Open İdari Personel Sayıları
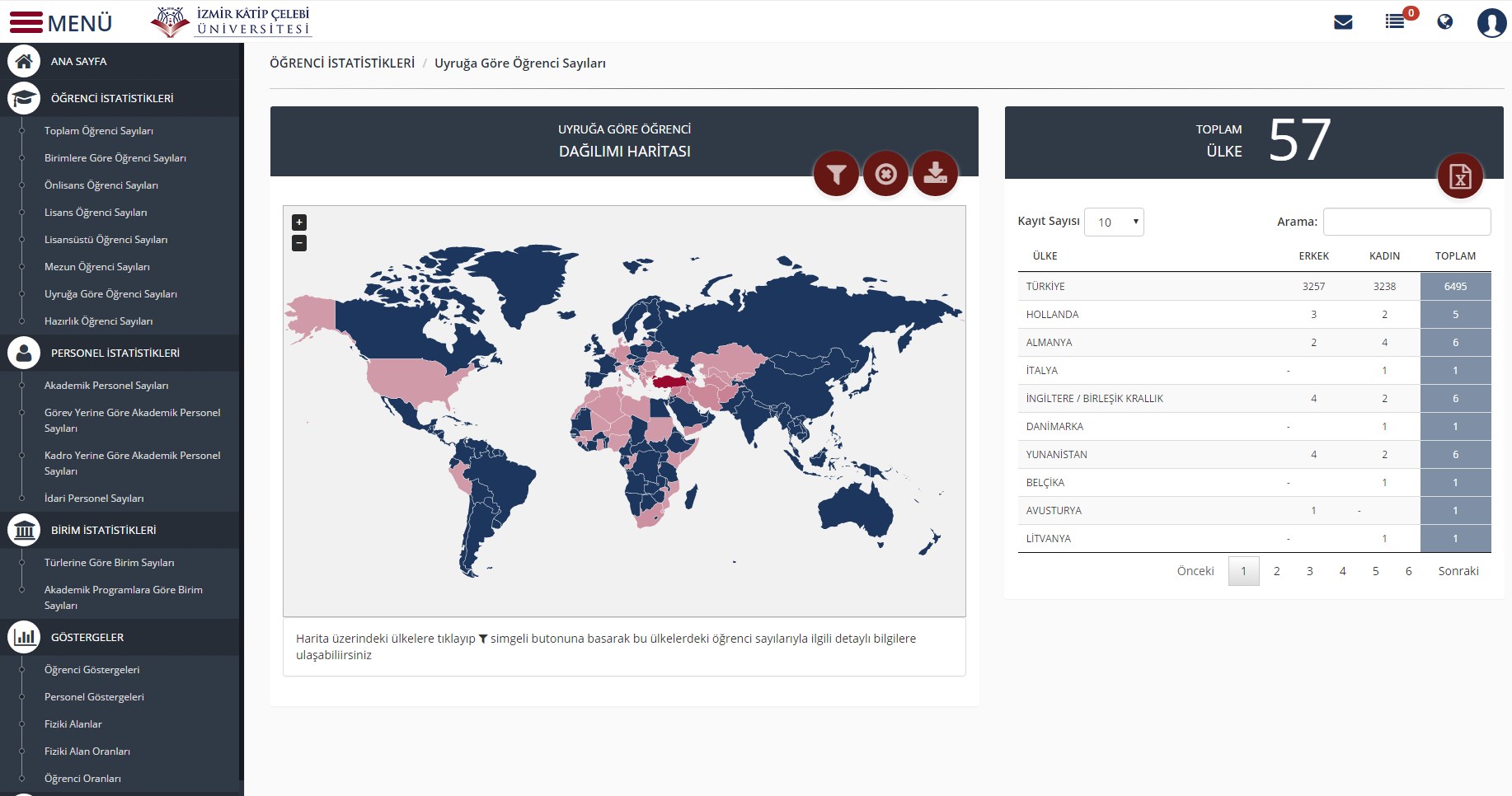This screenshot has height=796, width=1512. (x=94, y=499)
